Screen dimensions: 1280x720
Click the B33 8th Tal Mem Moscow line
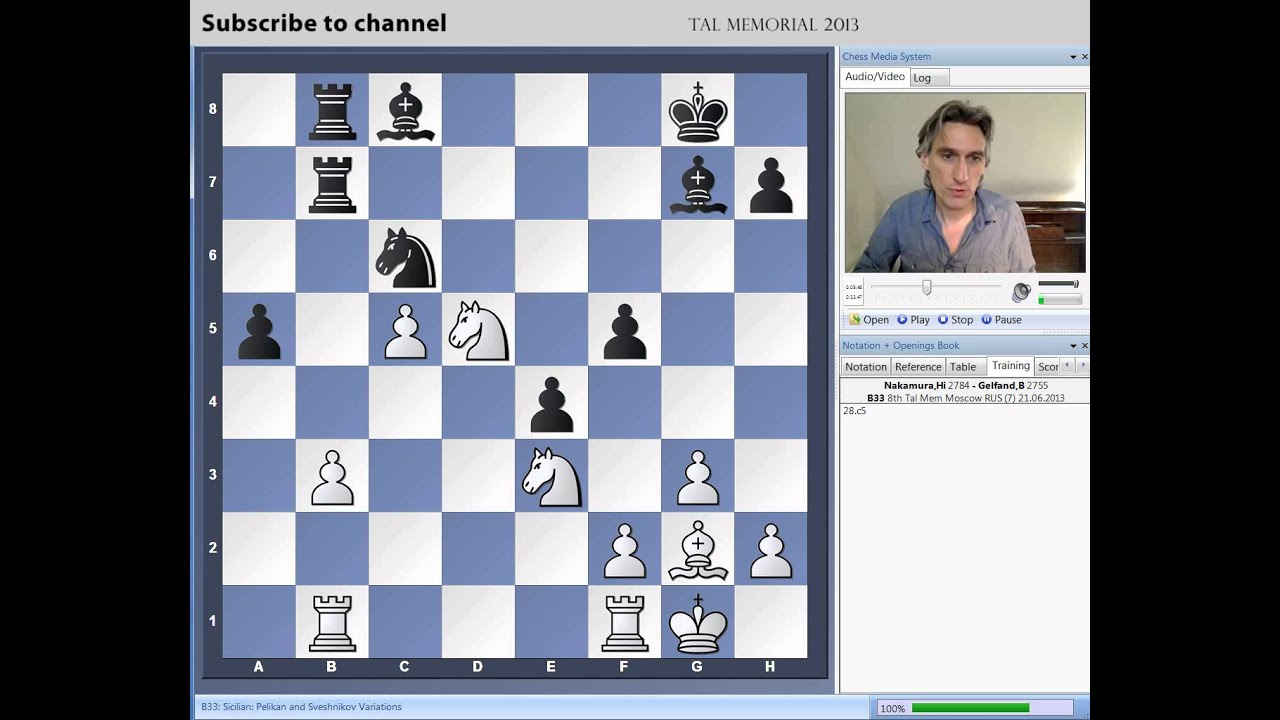point(966,398)
